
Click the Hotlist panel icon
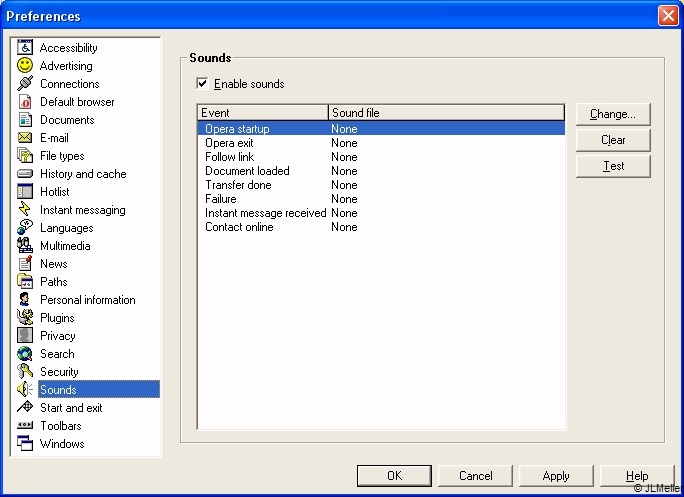coord(25,192)
